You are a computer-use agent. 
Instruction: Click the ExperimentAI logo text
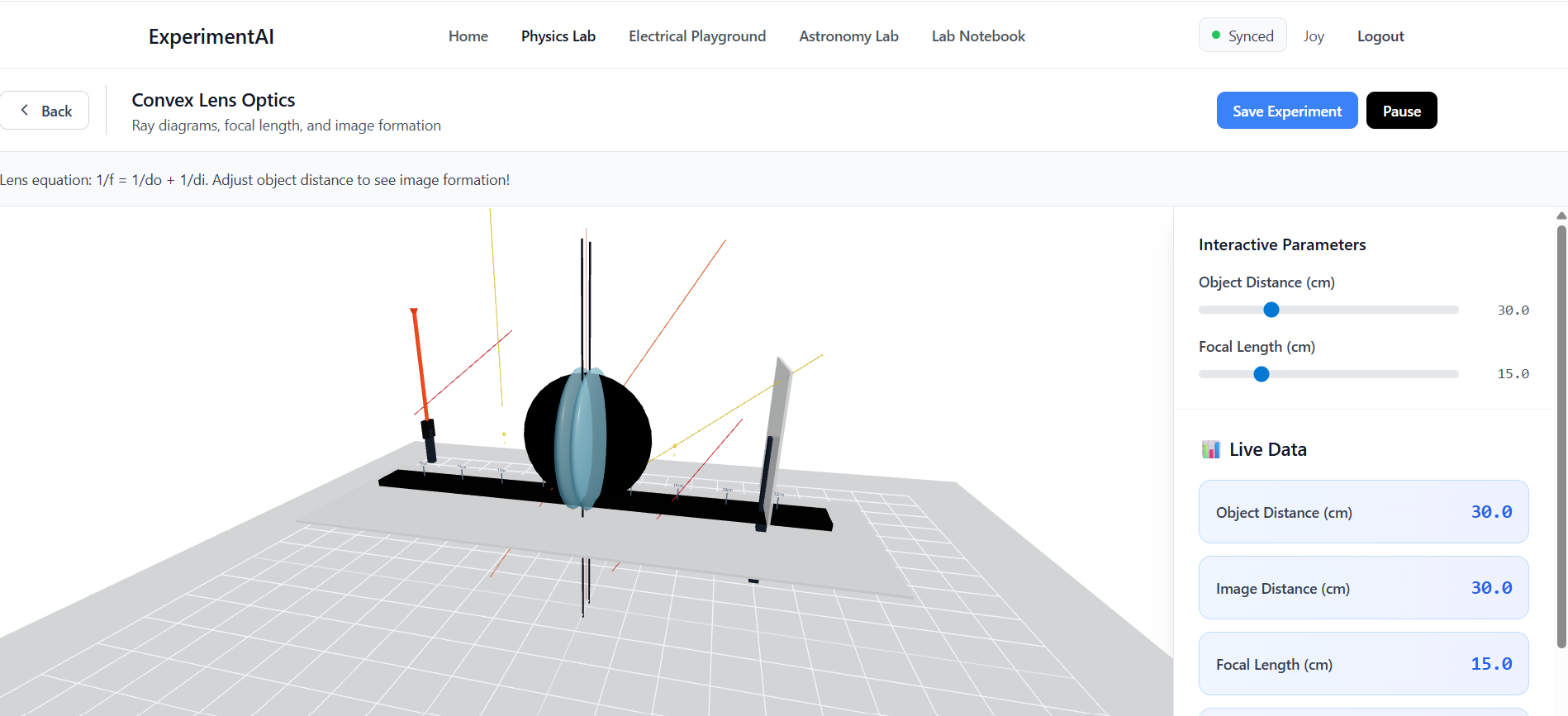(211, 36)
